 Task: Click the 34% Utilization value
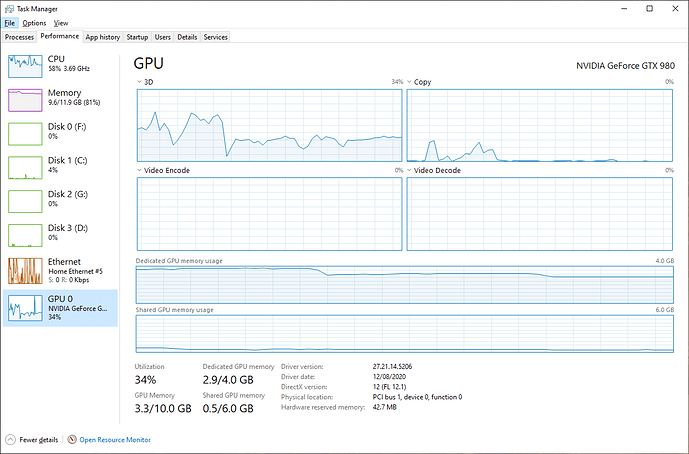tap(145, 380)
